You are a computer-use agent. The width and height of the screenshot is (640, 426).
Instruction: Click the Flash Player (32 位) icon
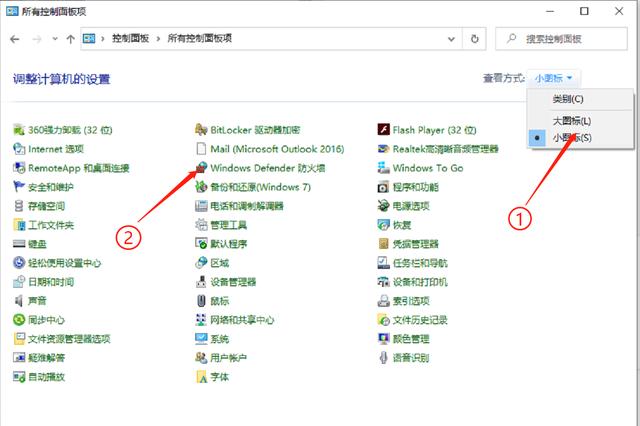tap(383, 130)
